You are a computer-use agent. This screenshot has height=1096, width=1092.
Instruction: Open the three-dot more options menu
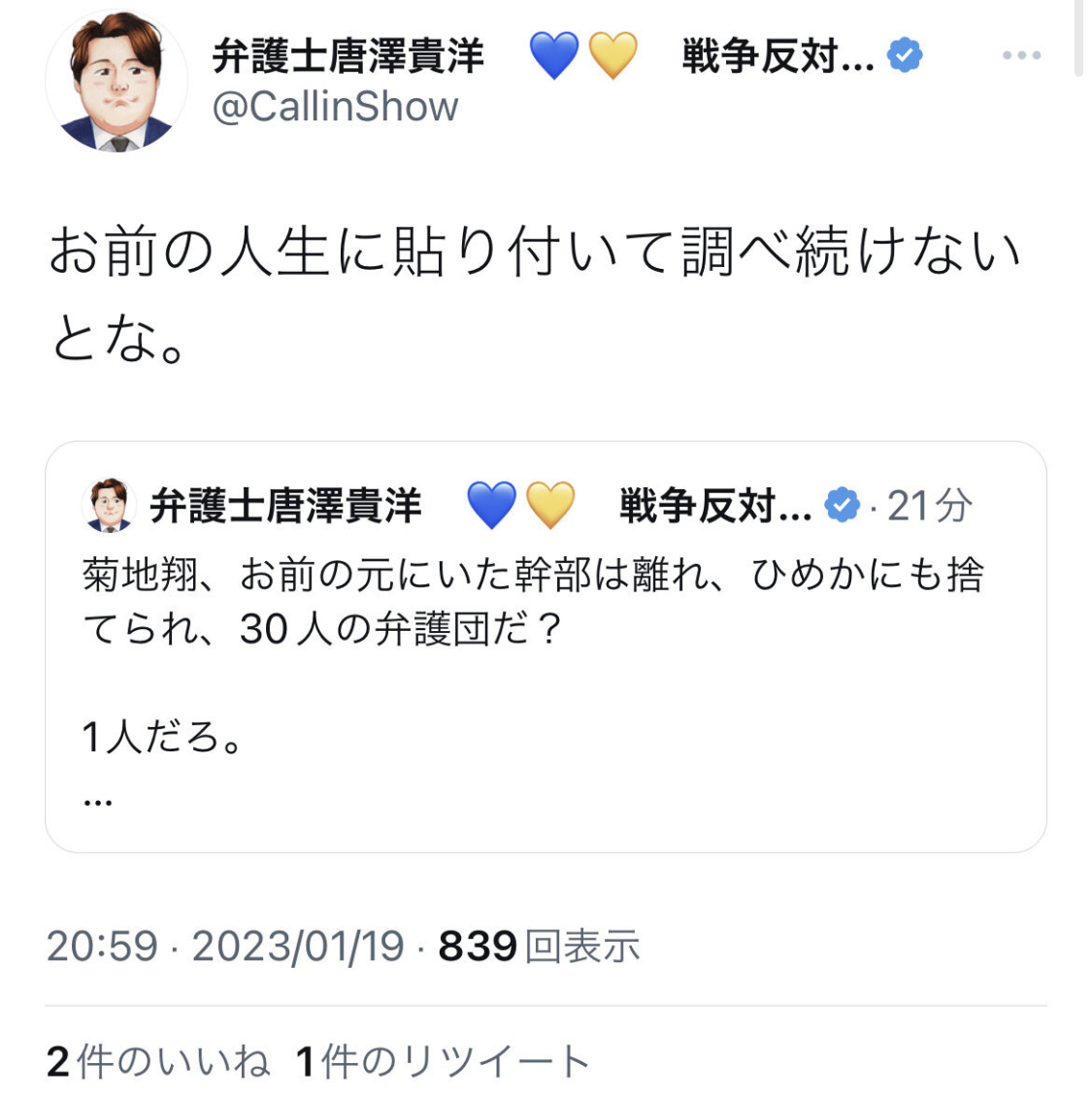[1021, 55]
